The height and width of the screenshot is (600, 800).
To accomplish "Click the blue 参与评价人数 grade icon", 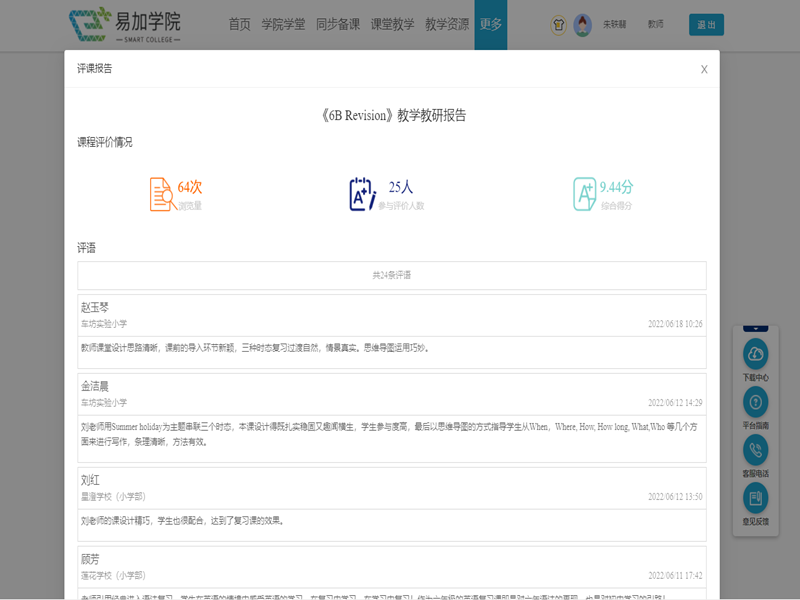I will coord(361,194).
